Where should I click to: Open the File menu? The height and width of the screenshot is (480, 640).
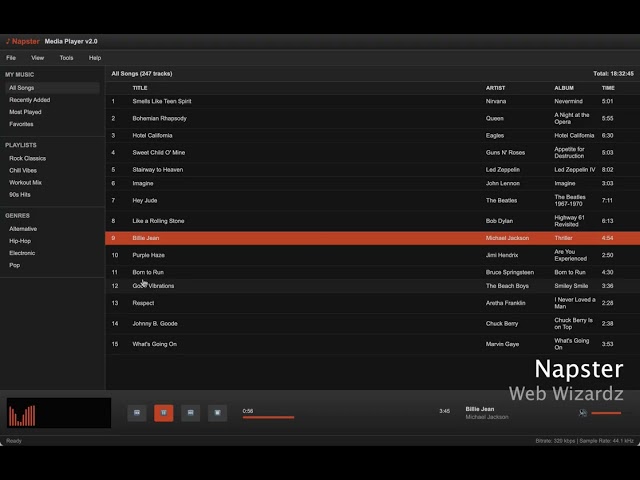(11, 58)
